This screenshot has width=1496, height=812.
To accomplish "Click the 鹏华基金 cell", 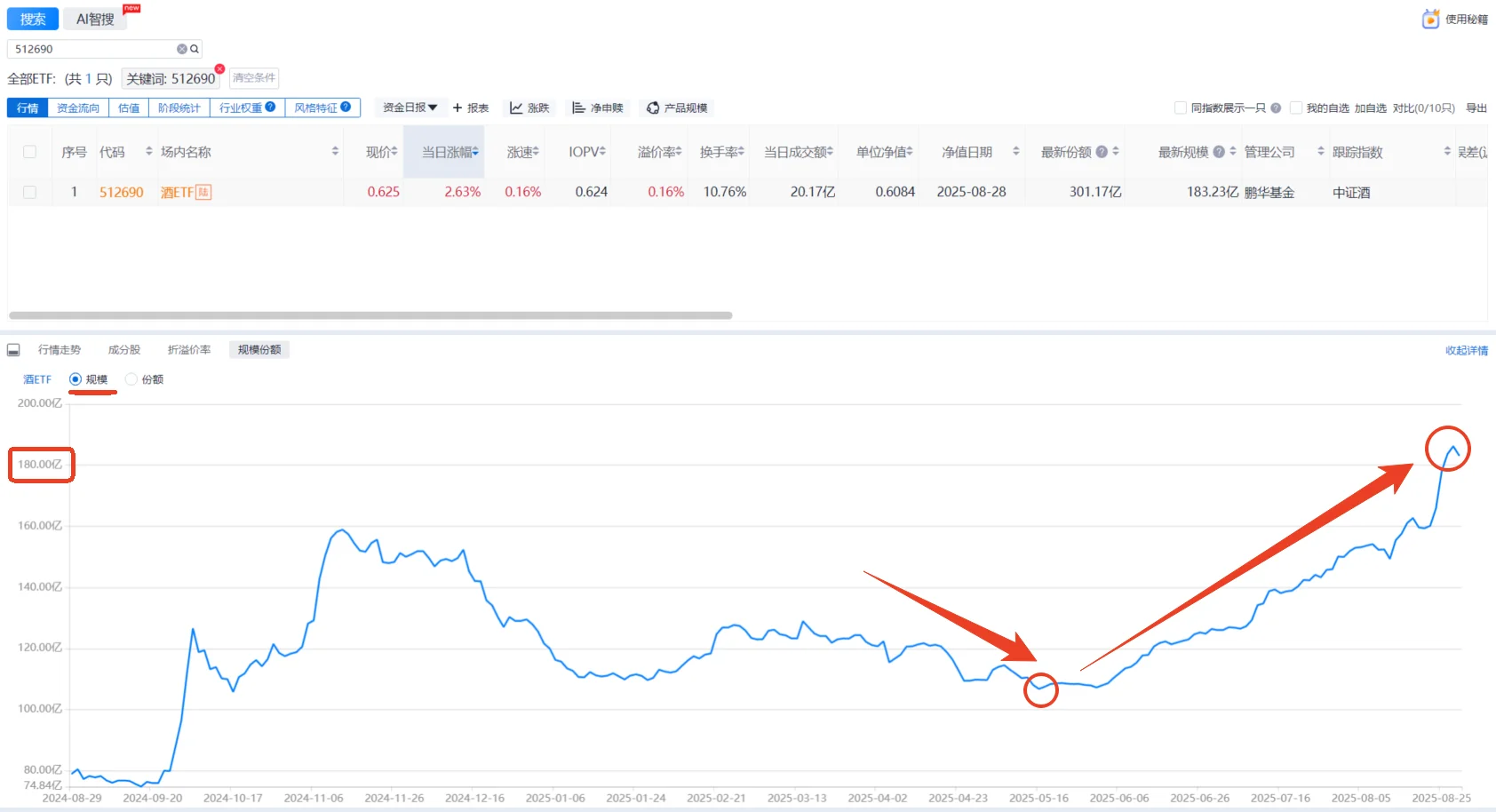I will click(x=1269, y=192).
